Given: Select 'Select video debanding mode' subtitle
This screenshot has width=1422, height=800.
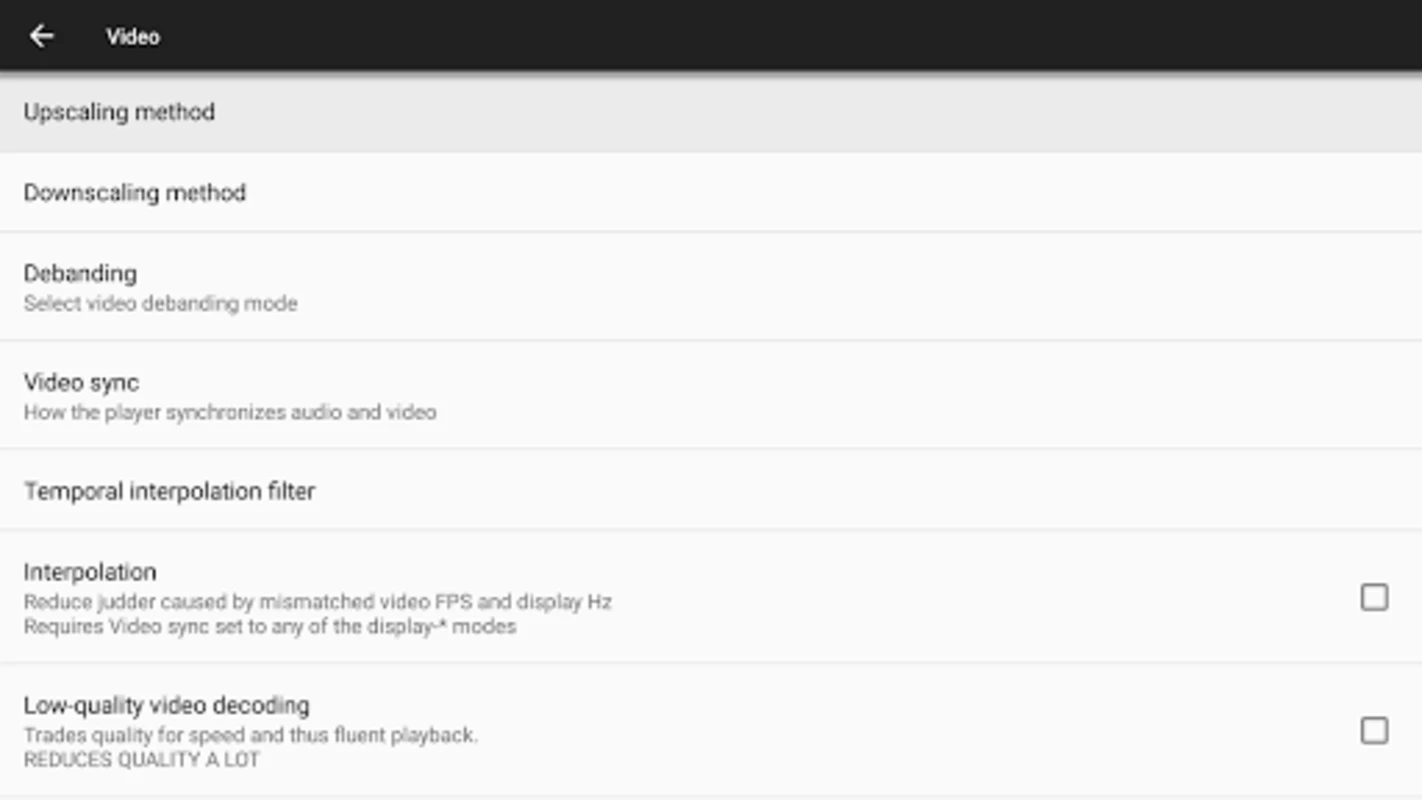Looking at the screenshot, I should pos(161,303).
